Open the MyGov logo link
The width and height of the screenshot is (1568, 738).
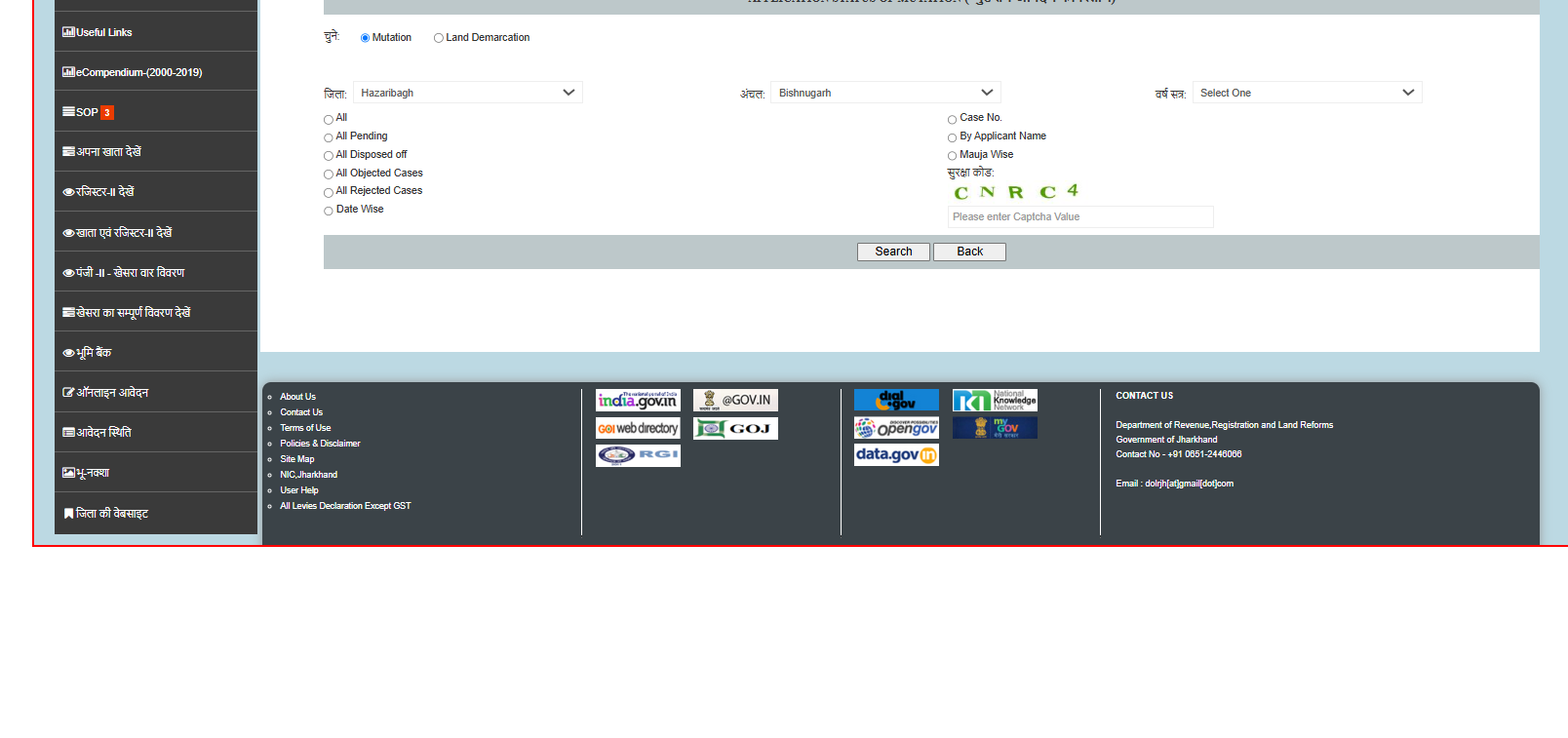coord(995,428)
